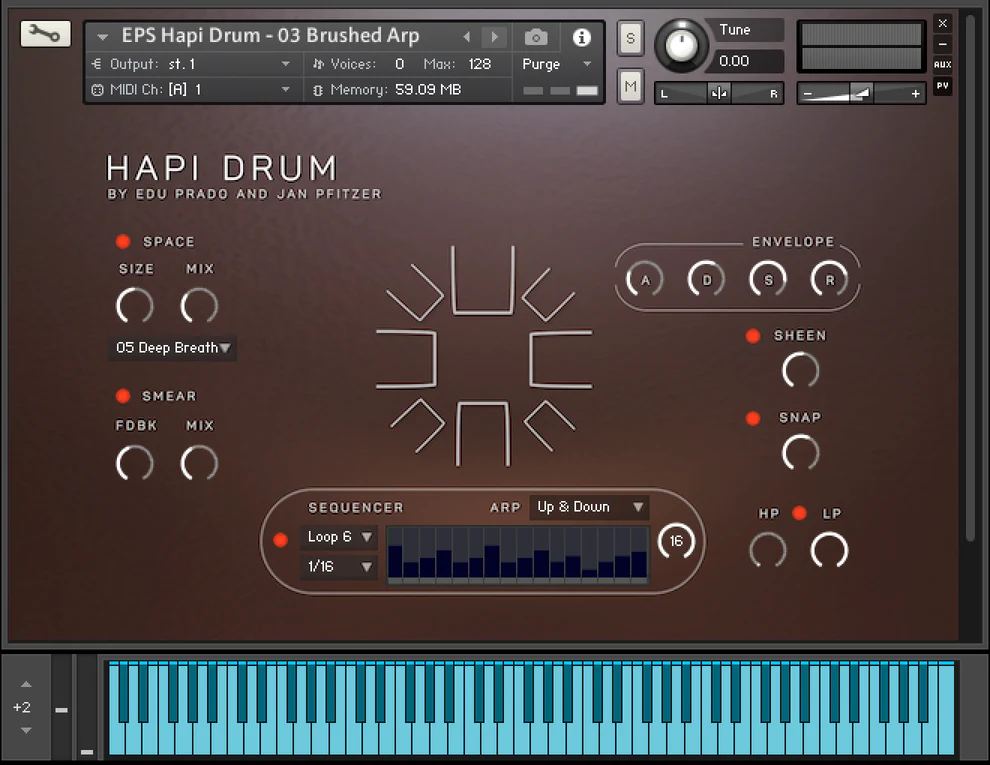Click the Tune knob

[681, 44]
